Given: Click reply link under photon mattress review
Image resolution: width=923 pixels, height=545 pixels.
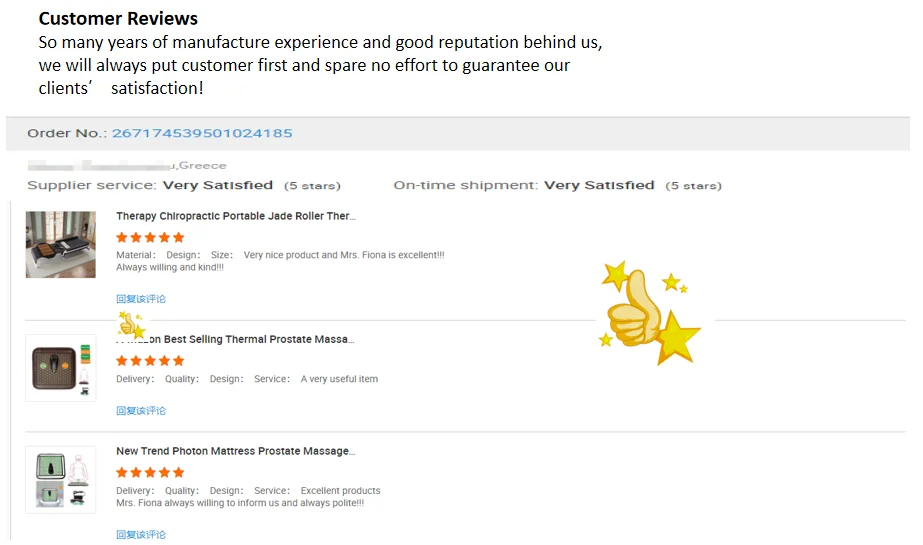Looking at the screenshot, I should 141,534.
